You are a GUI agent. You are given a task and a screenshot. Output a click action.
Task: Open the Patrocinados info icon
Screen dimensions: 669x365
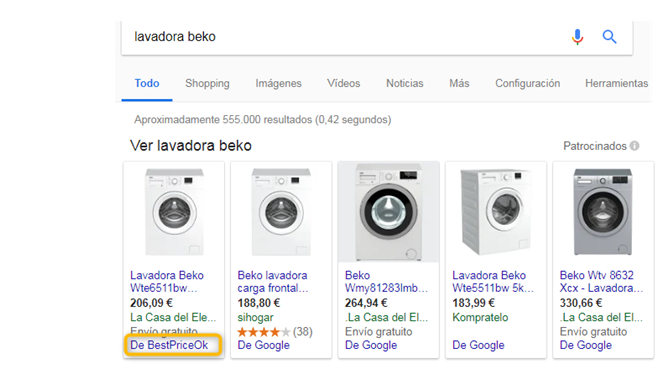click(x=635, y=146)
